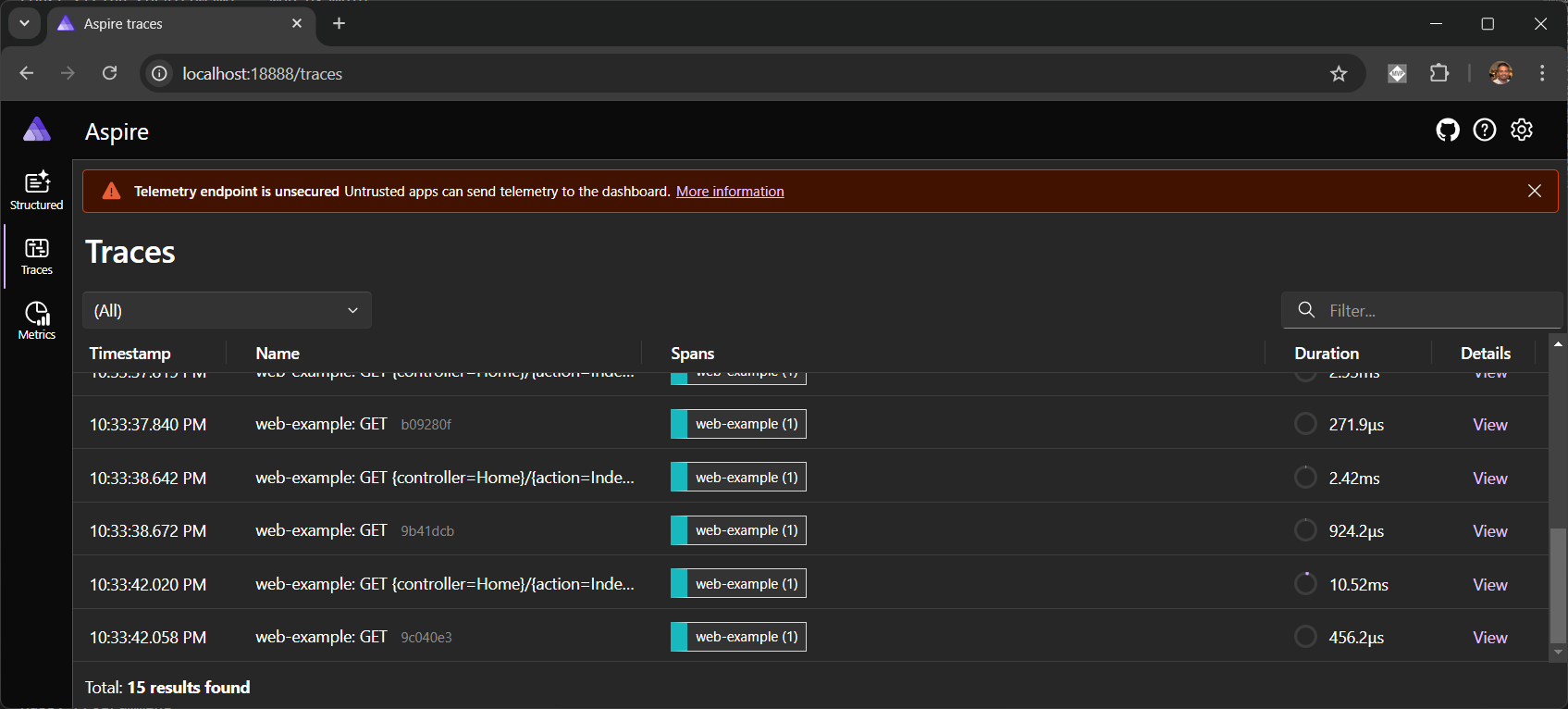Click the Name column header

point(278,354)
